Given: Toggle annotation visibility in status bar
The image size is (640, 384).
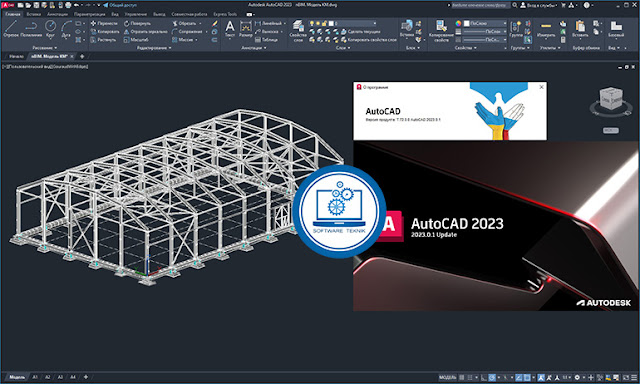Looking at the screenshot, I should [x=541, y=377].
